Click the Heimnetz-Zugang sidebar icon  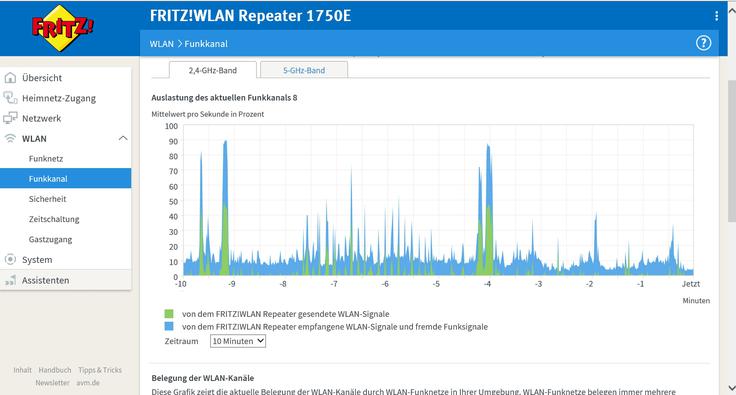[x=10, y=98]
